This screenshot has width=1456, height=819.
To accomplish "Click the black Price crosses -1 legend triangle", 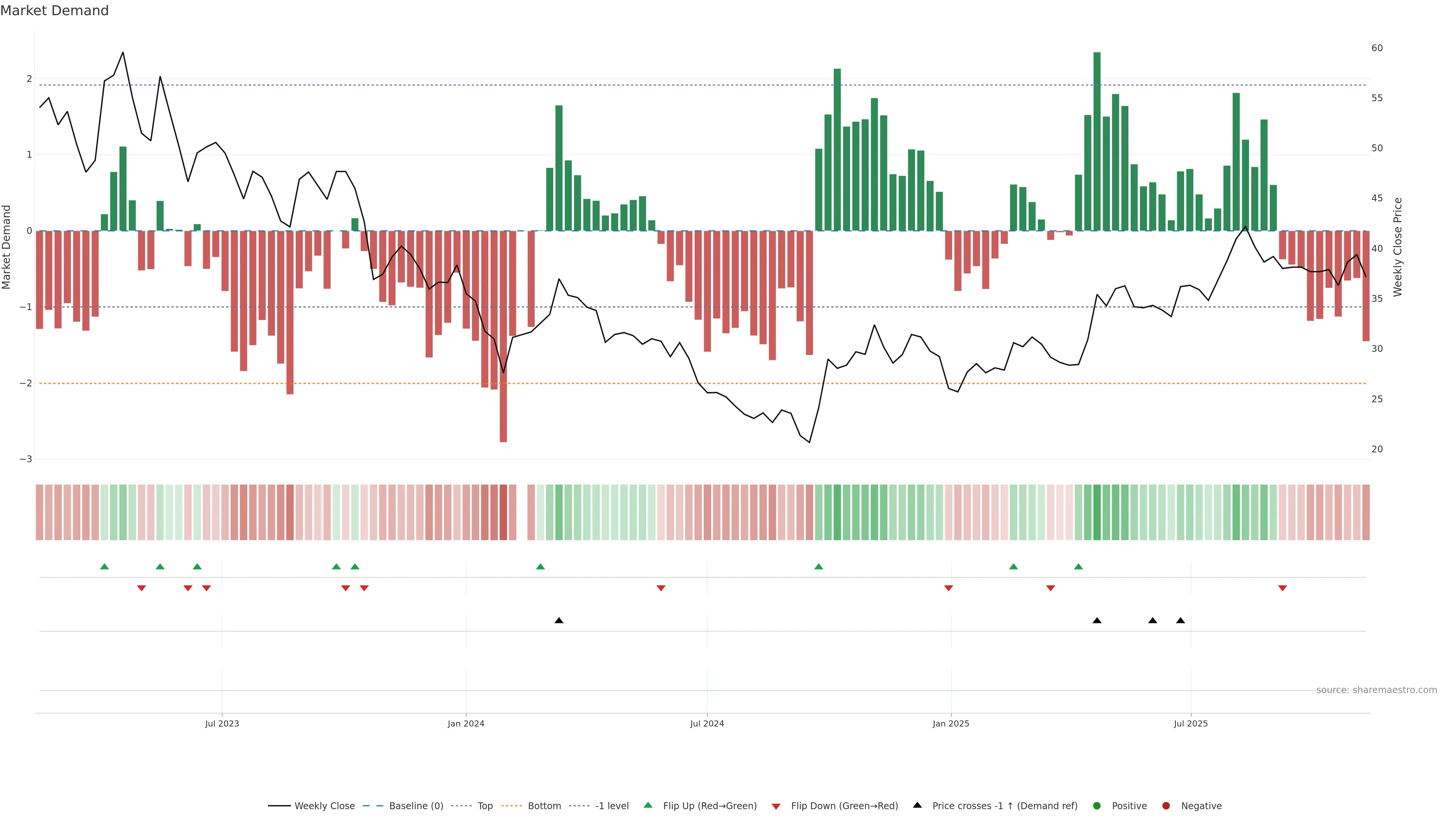I will (x=917, y=805).
